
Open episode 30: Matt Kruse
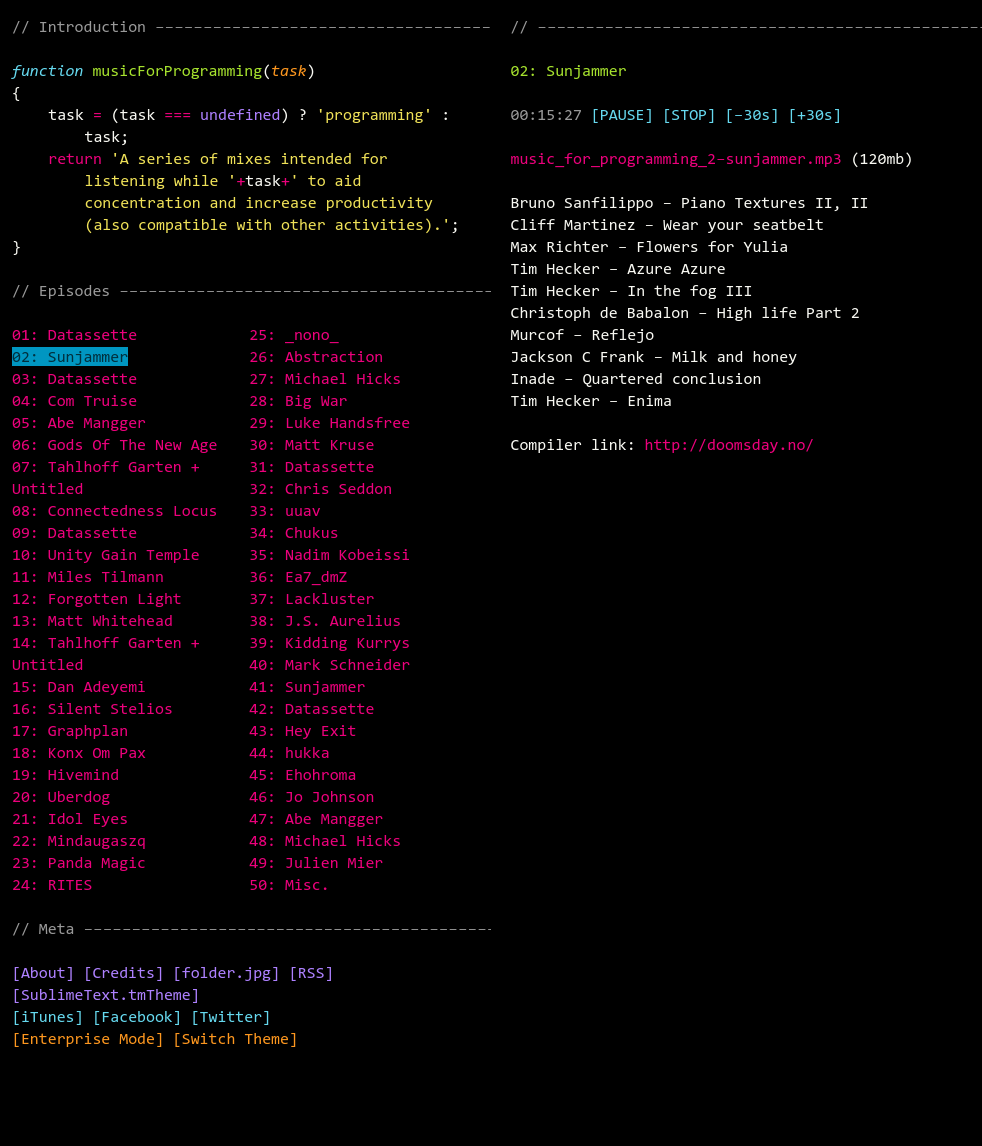(312, 445)
